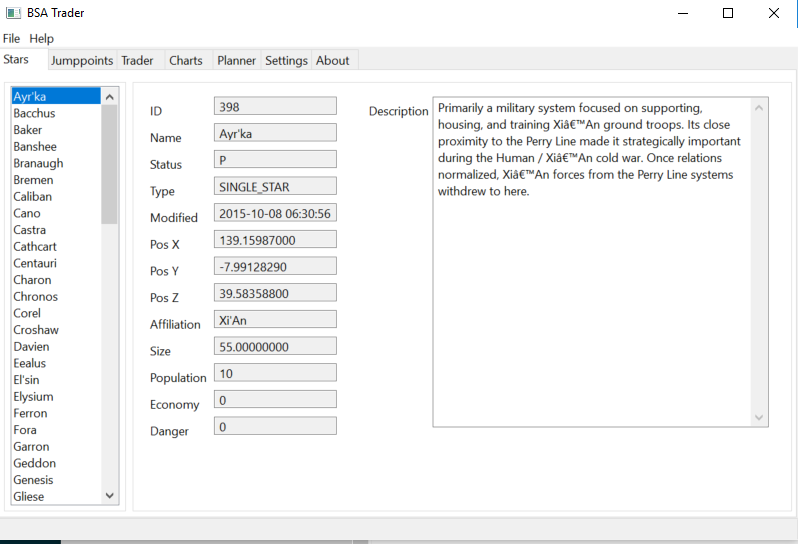This screenshot has height=544, width=798.
Task: Pick Croshaw from the star list
Action: click(x=36, y=330)
